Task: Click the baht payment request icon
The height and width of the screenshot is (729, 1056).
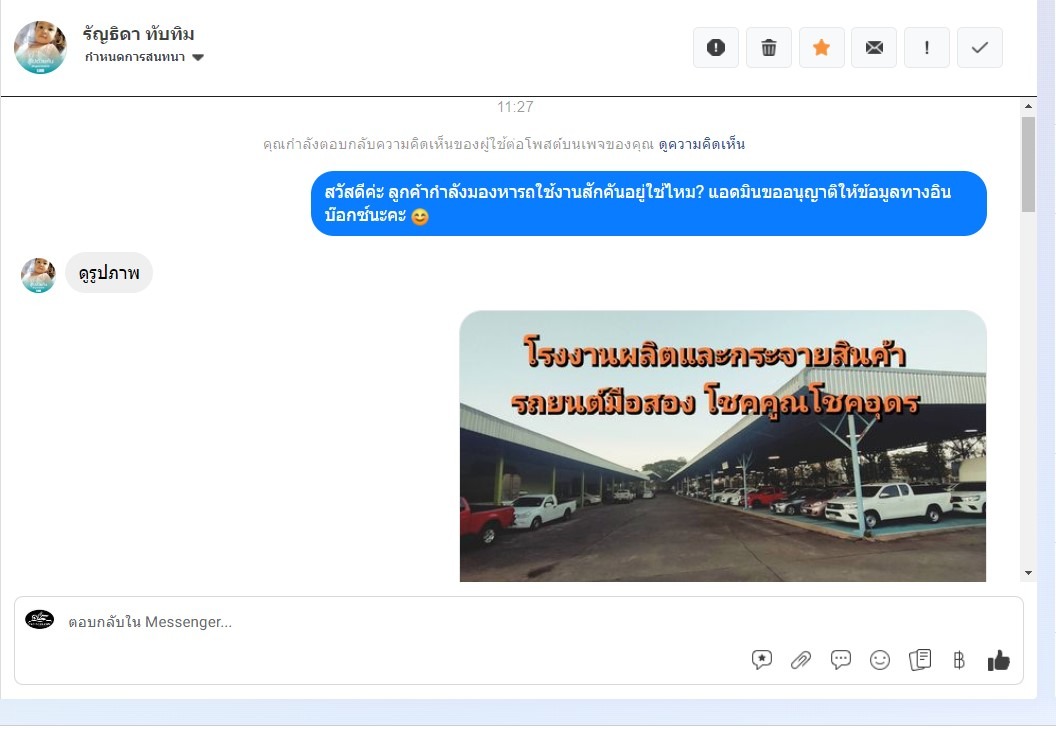Action: coord(959,660)
